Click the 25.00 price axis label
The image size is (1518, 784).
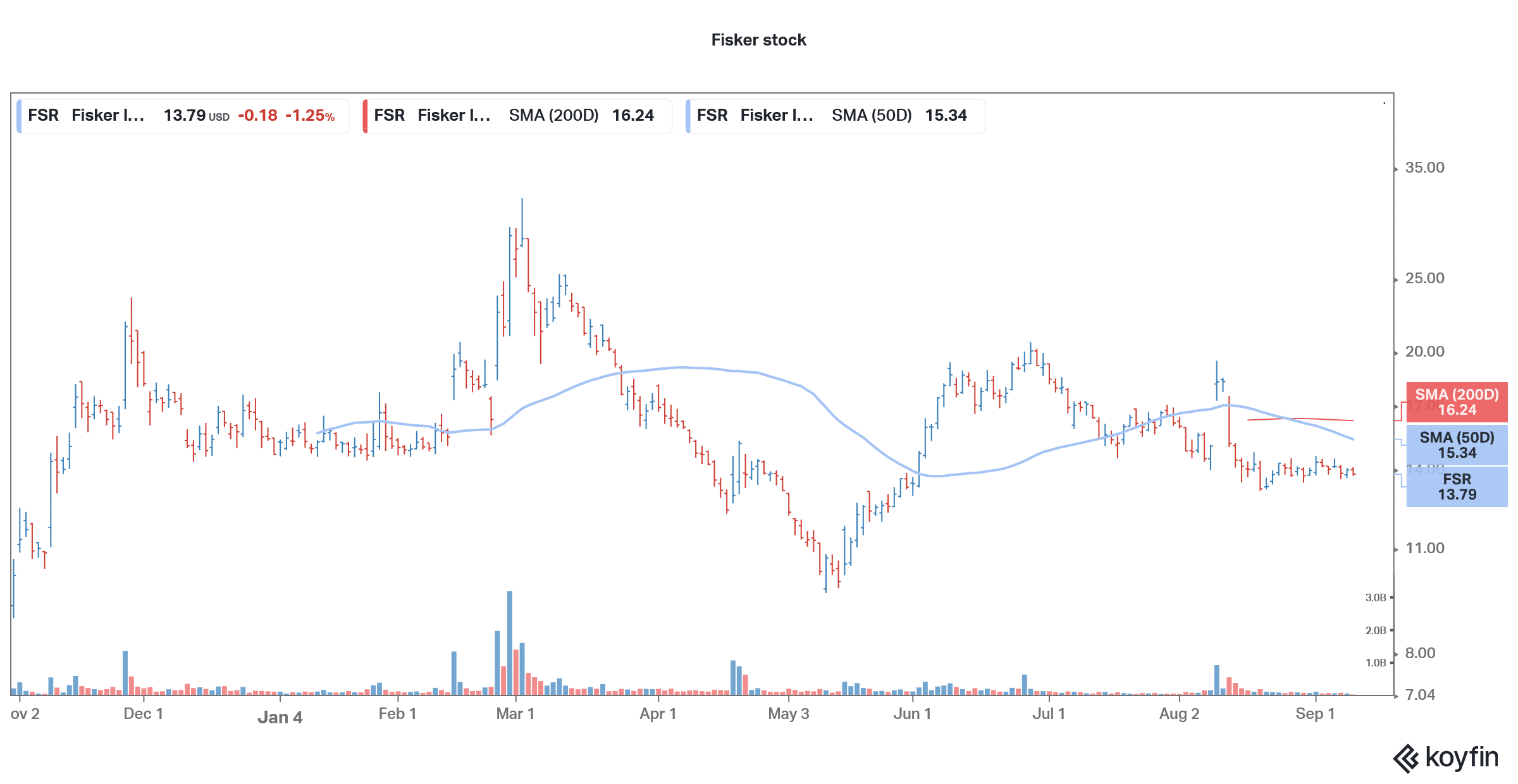tap(1424, 278)
